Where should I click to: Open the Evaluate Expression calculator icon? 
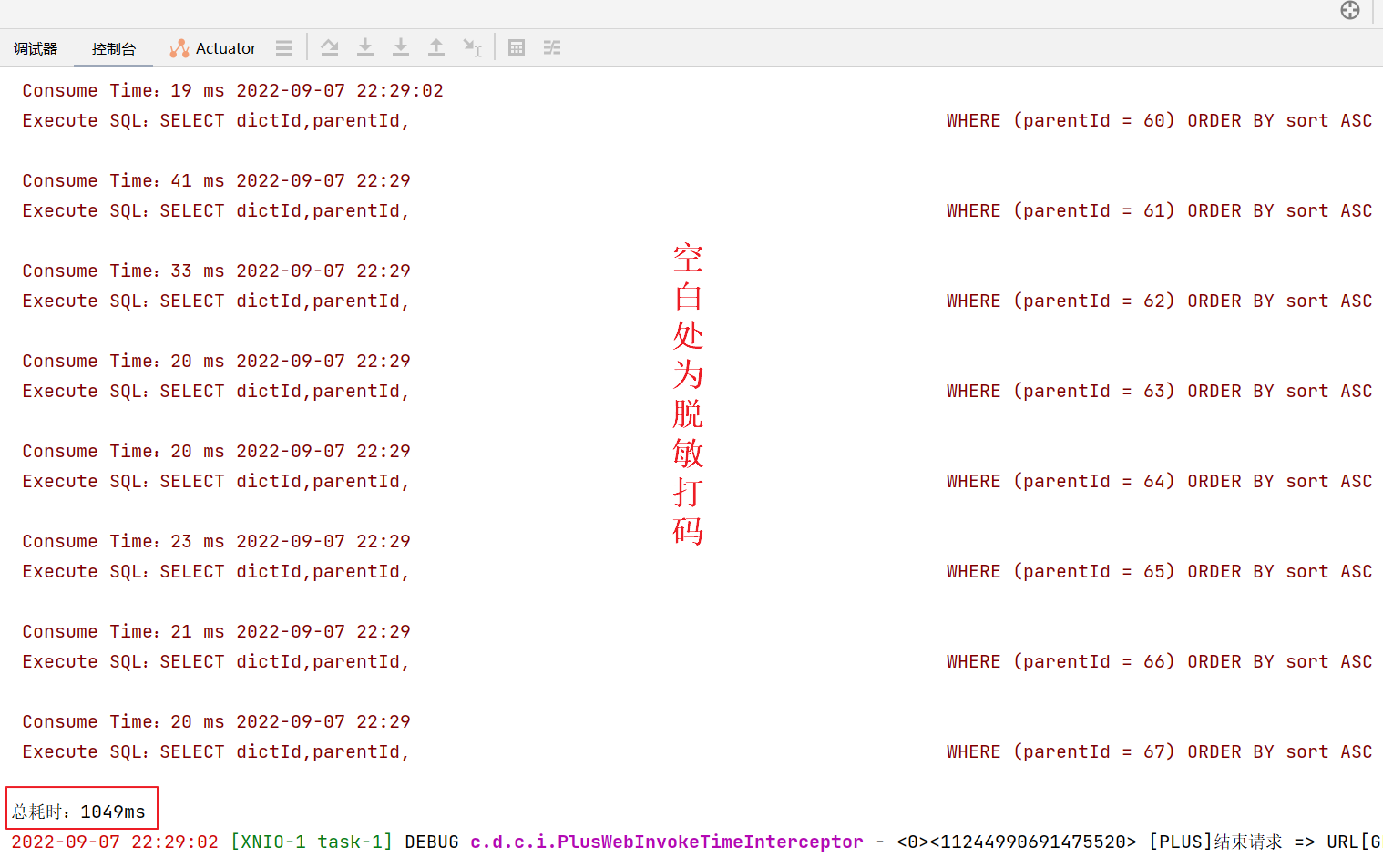pos(517,47)
